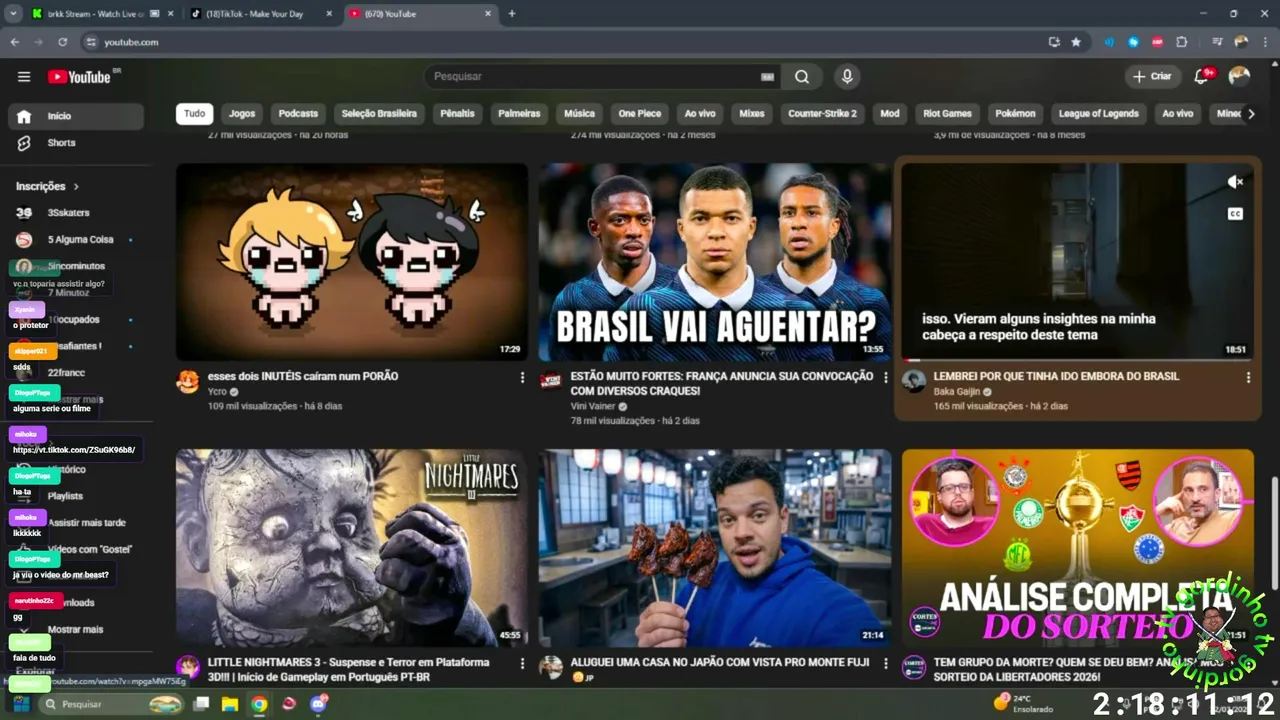
Task: Select the Tudo filter chip
Action: point(195,114)
